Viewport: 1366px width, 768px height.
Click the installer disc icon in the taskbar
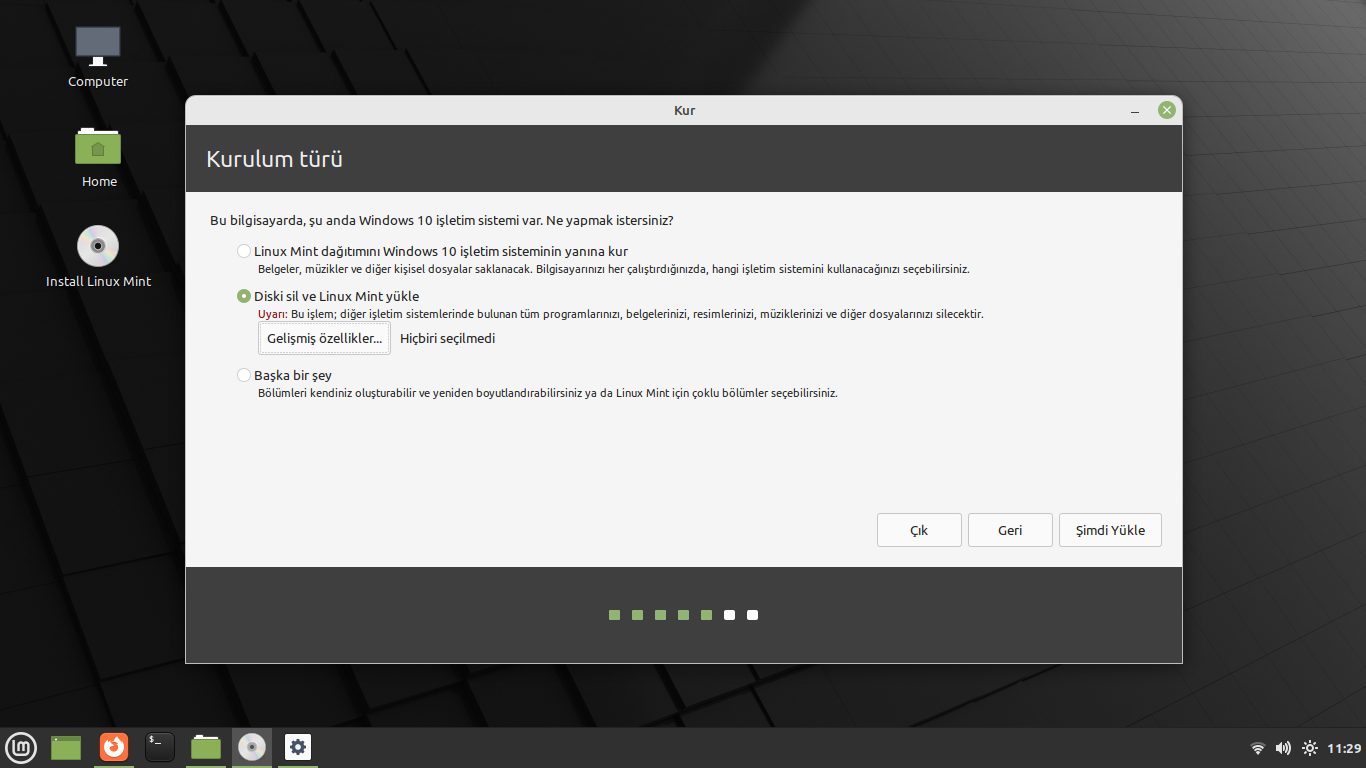[252, 747]
